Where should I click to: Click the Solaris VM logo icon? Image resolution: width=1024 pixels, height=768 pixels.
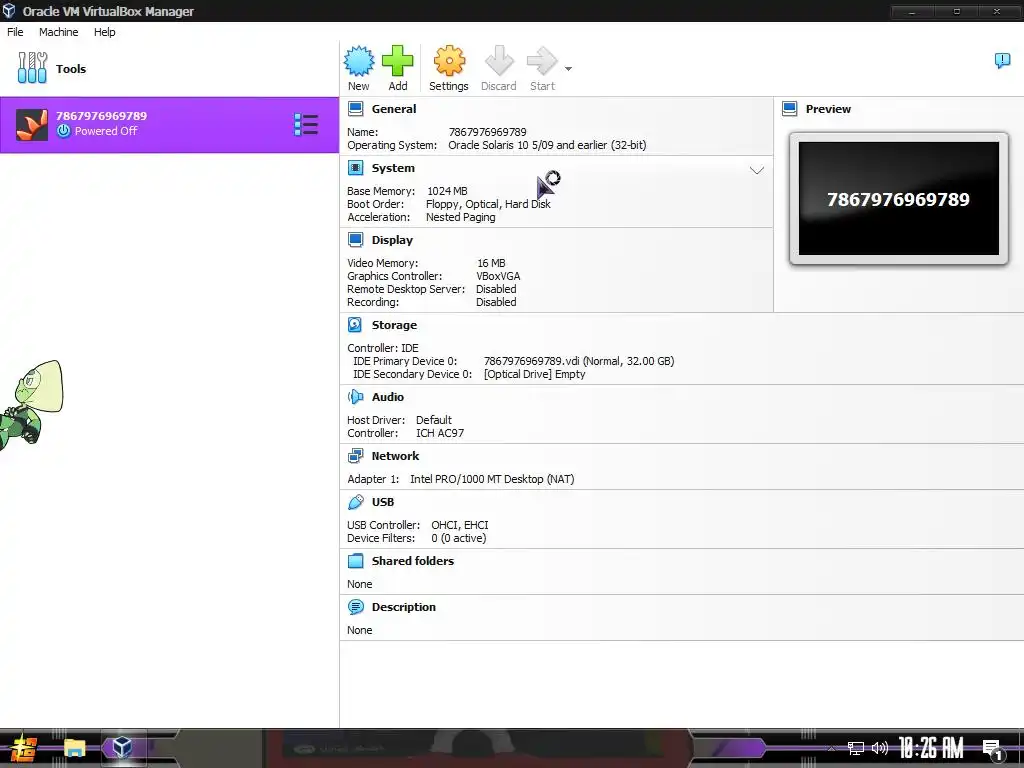coord(32,125)
